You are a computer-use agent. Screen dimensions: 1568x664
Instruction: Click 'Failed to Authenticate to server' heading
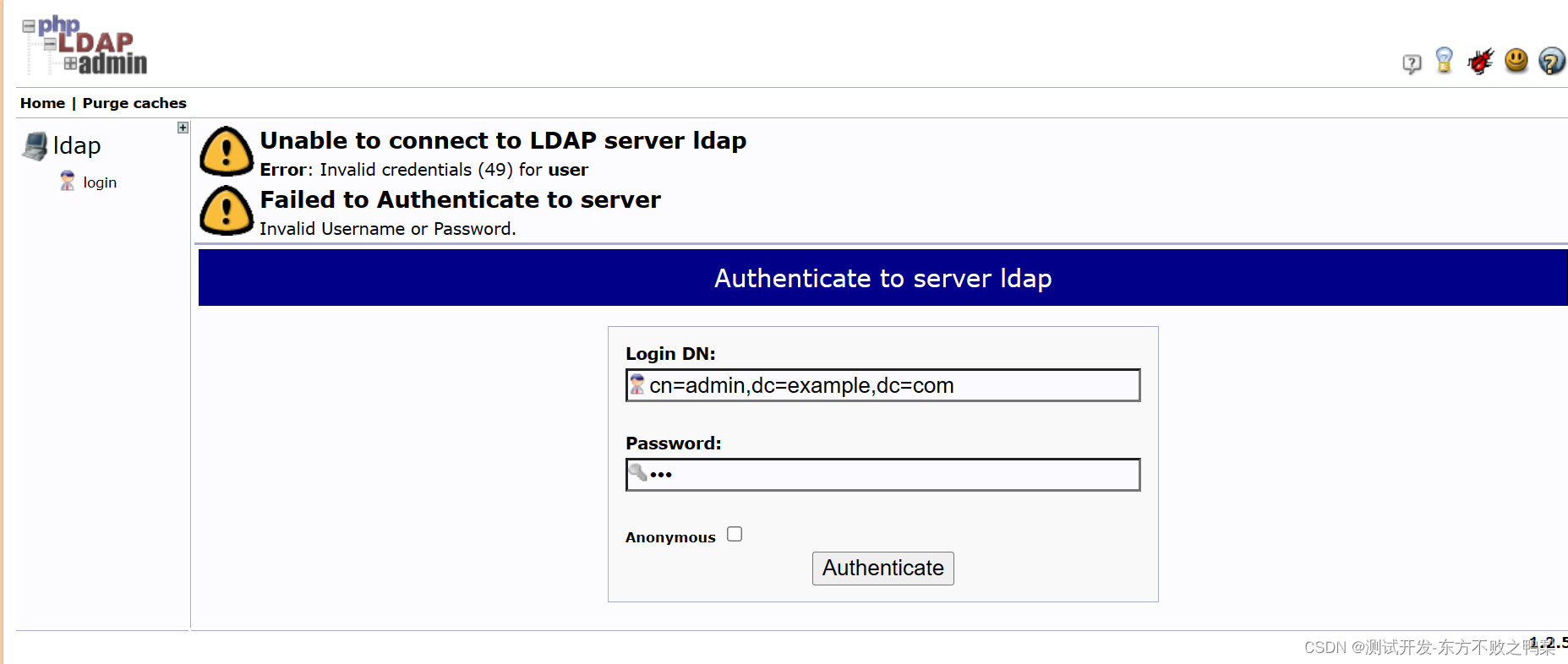(461, 199)
